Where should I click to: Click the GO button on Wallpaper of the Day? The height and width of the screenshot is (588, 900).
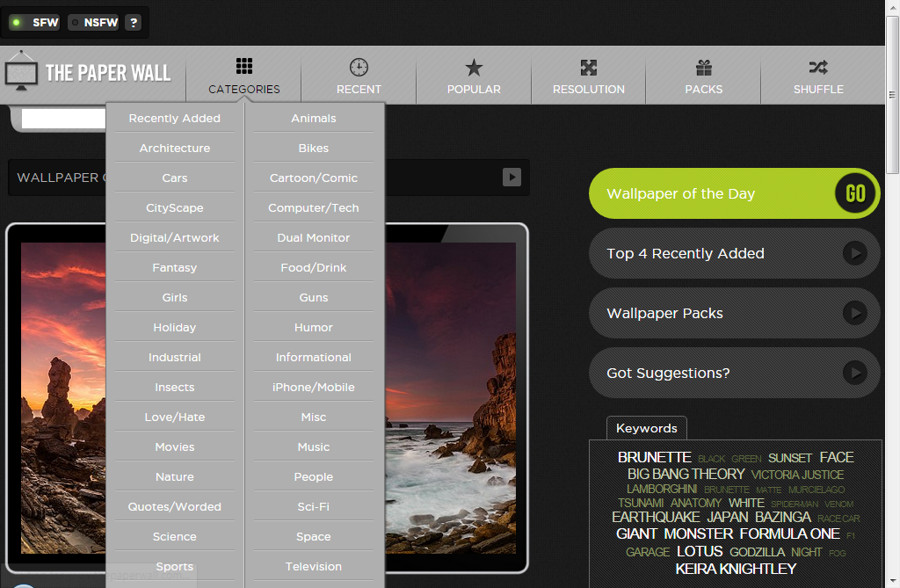(x=855, y=194)
